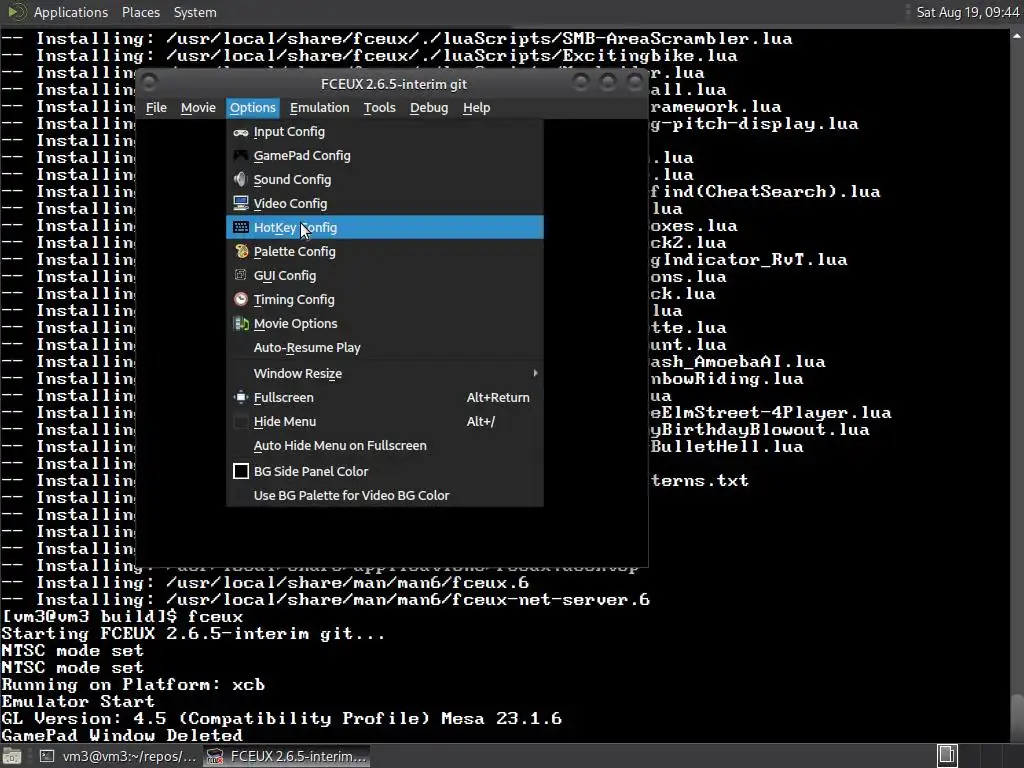Image resolution: width=1024 pixels, height=768 pixels.
Task: Open the Emulation menu
Action: 319,108
